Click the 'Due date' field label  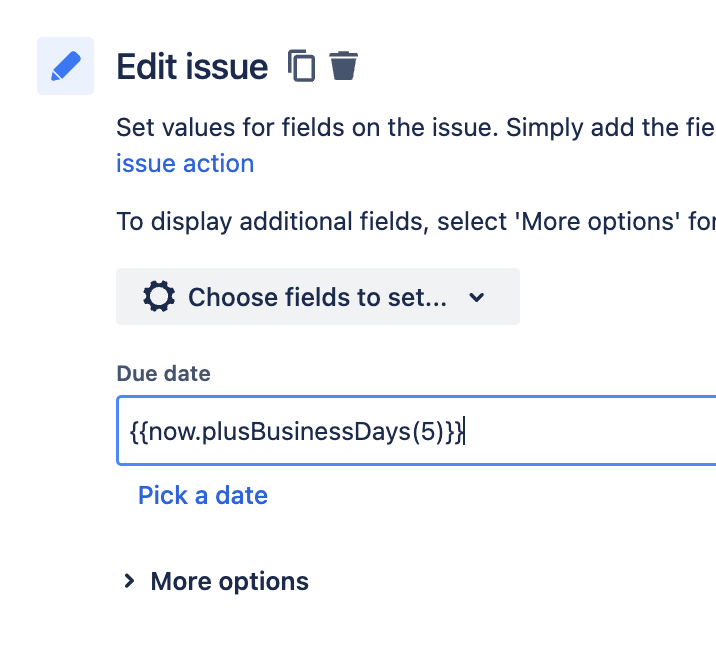(x=163, y=374)
